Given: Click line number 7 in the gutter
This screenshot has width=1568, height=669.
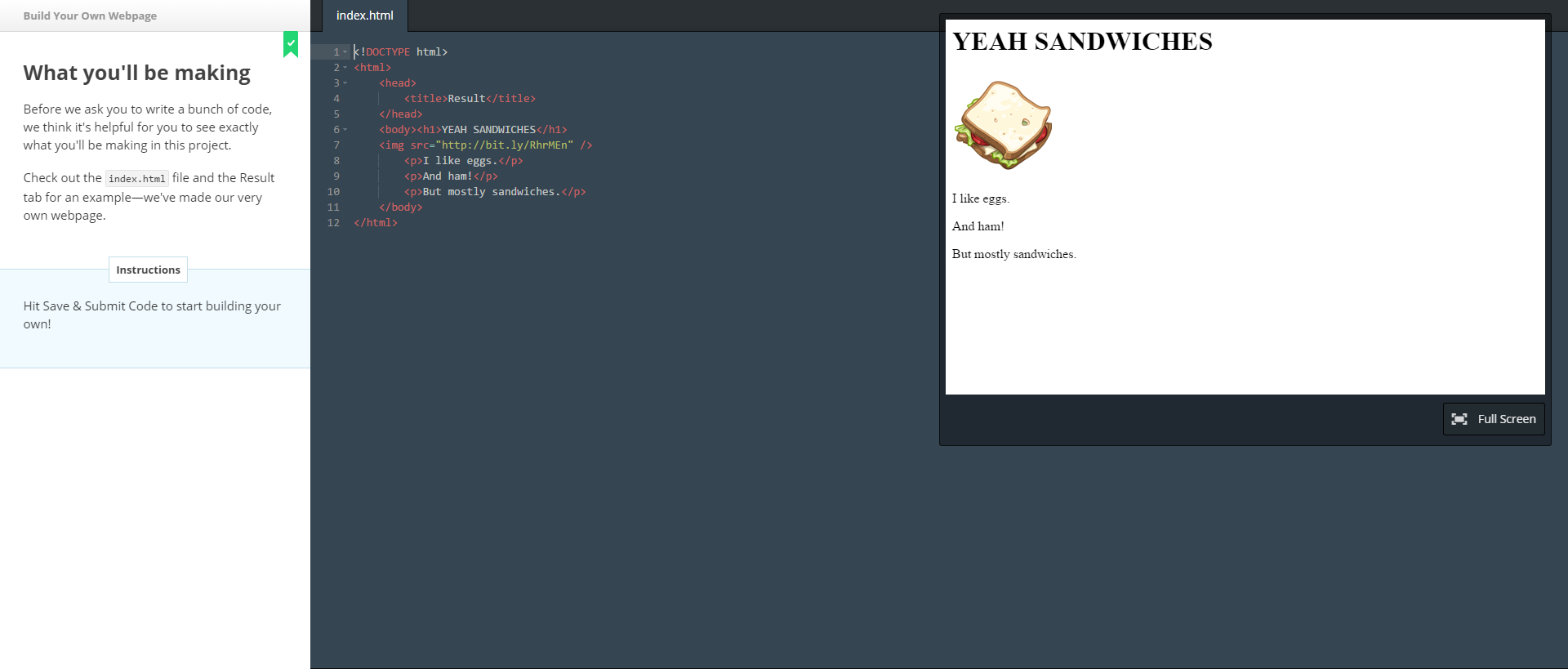Looking at the screenshot, I should pos(336,145).
